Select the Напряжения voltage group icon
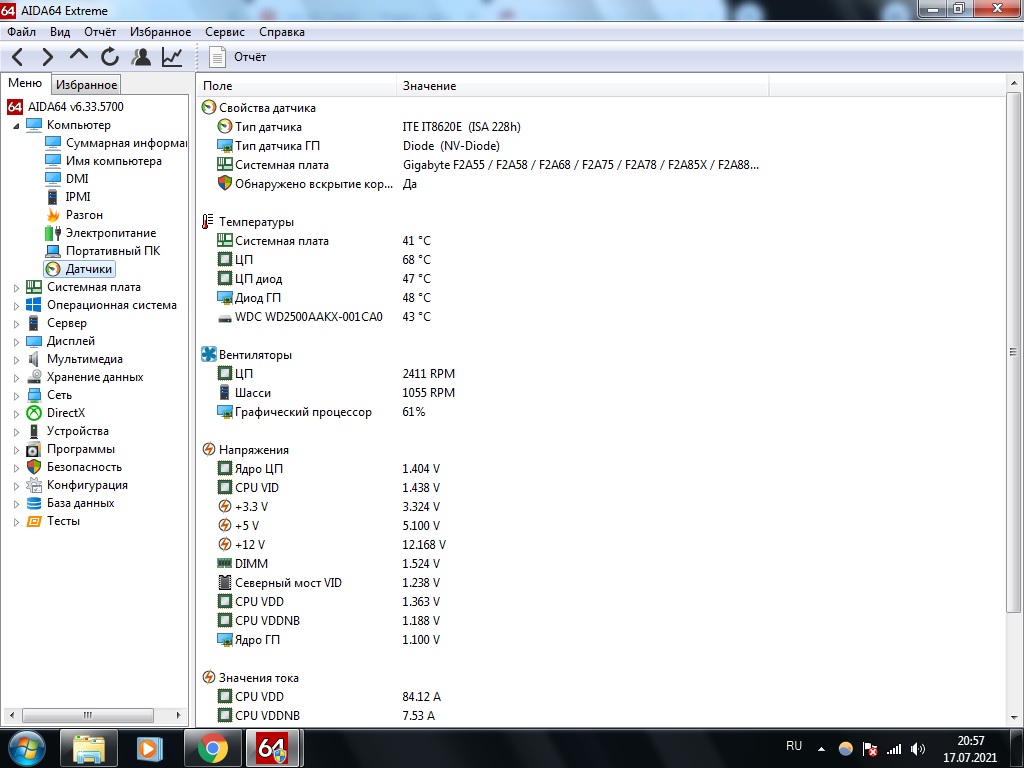This screenshot has width=1024, height=768. point(208,449)
